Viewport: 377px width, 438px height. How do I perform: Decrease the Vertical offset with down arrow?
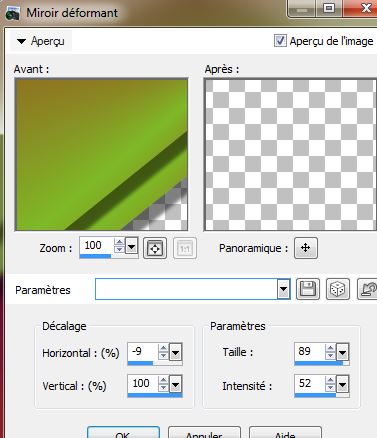pyautogui.click(x=163, y=388)
